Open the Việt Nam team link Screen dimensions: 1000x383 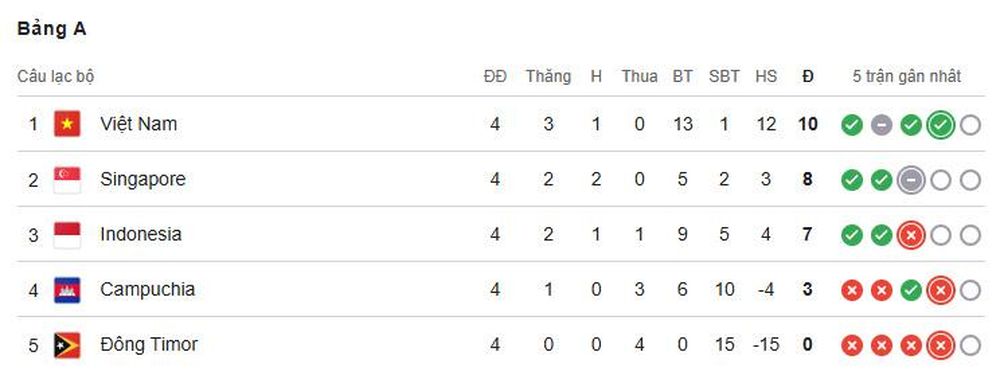pos(138,124)
